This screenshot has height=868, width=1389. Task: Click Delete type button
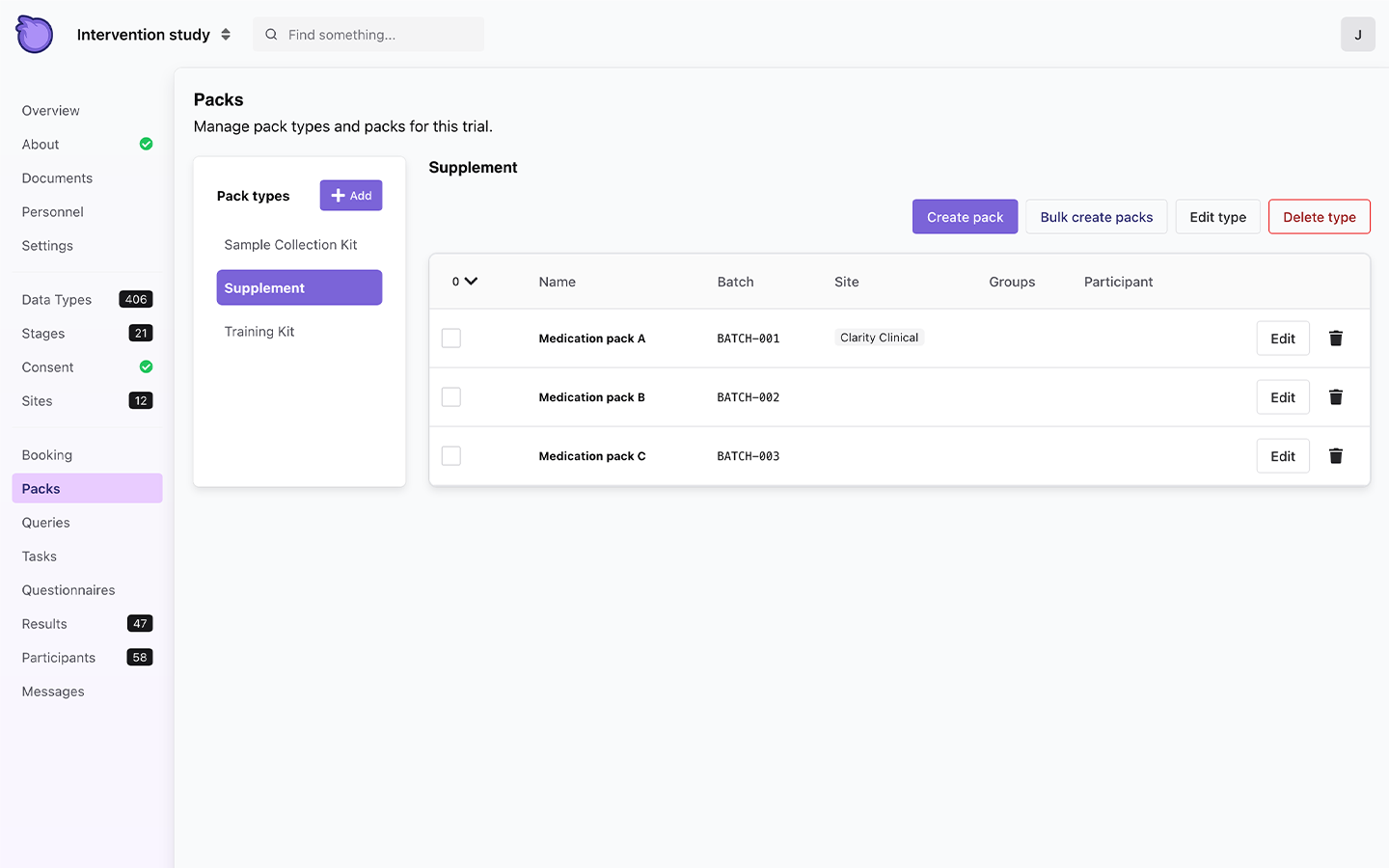[x=1319, y=216]
